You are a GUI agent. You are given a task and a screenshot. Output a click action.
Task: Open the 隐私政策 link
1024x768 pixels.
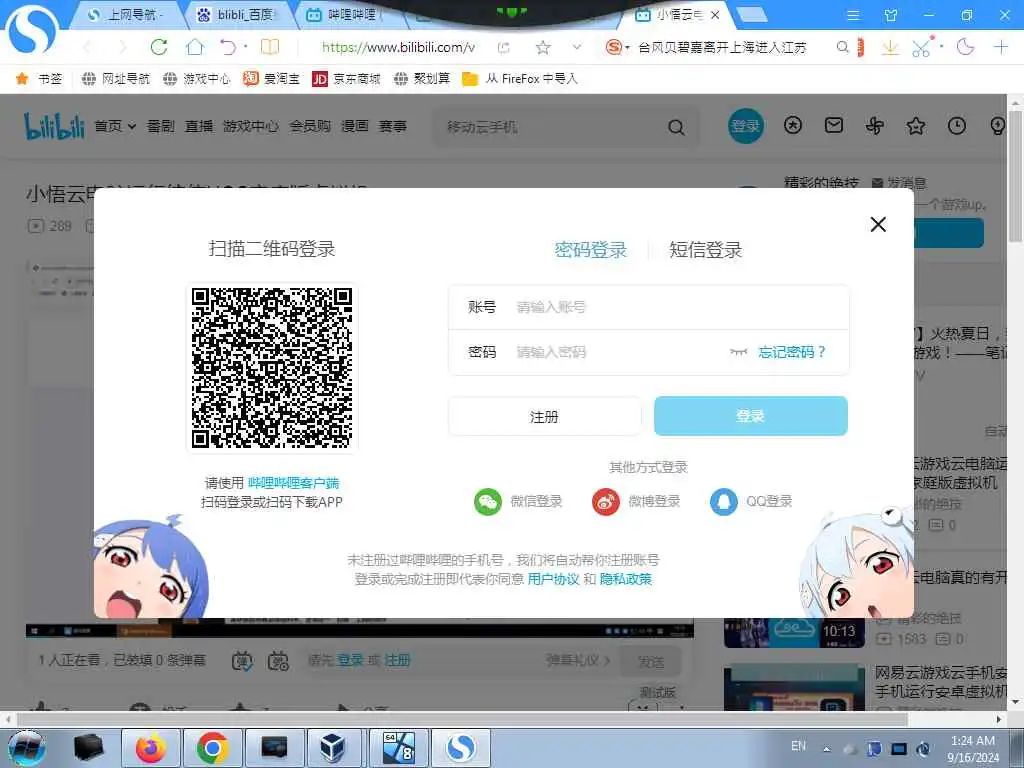[x=626, y=579]
